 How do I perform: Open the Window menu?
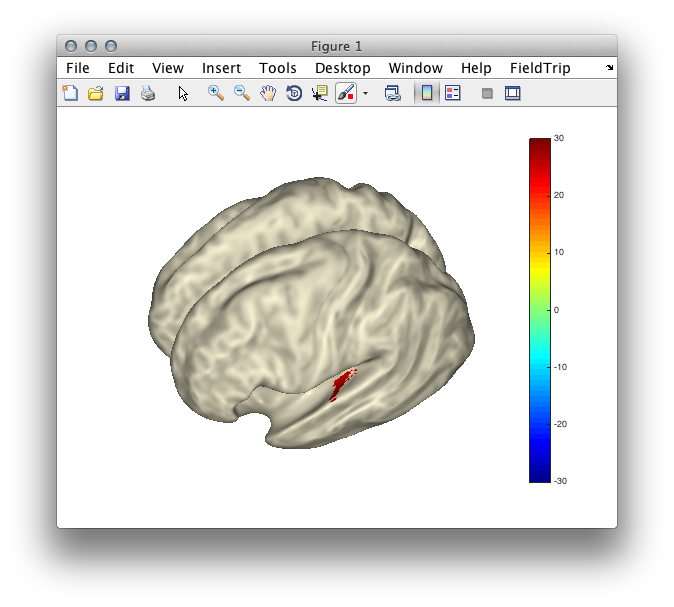click(x=416, y=68)
